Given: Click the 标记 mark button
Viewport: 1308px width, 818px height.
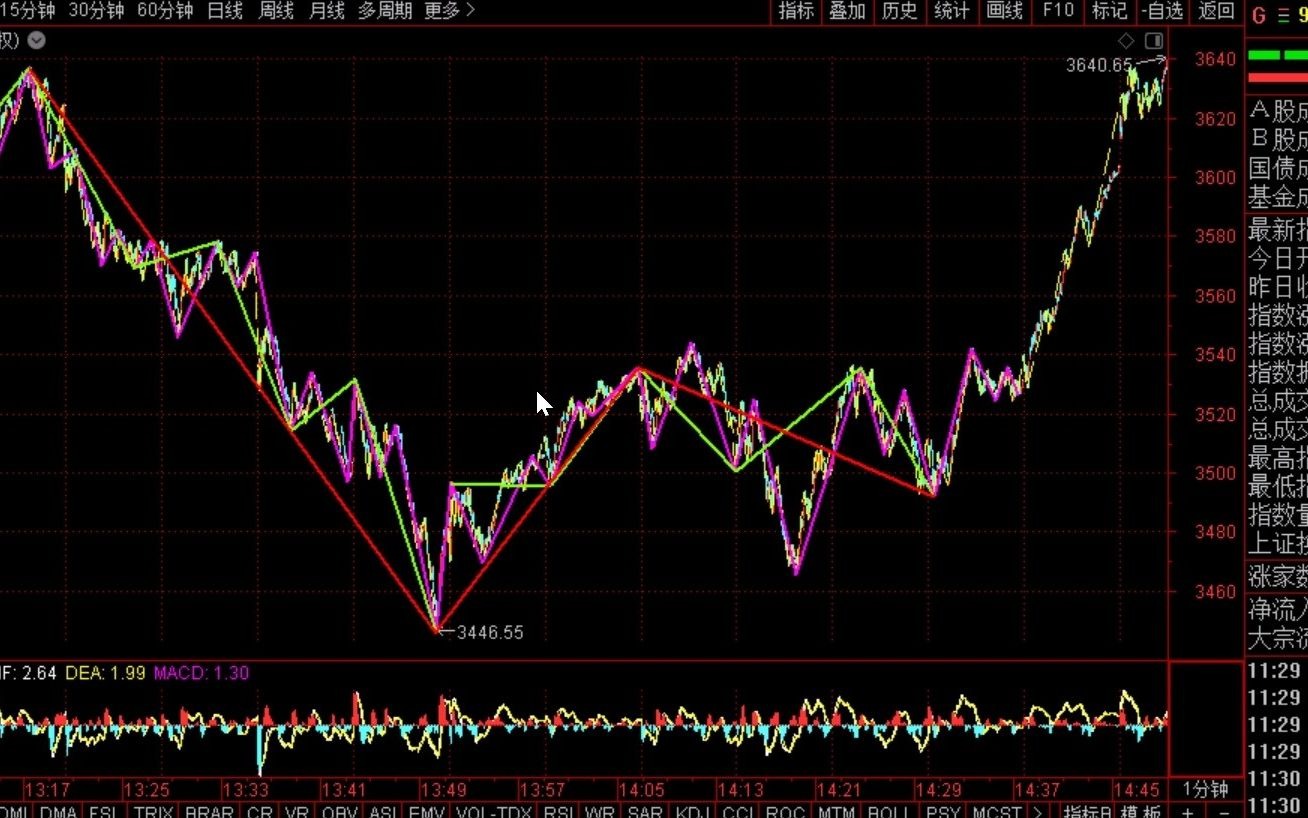Looking at the screenshot, I should pos(1109,11).
